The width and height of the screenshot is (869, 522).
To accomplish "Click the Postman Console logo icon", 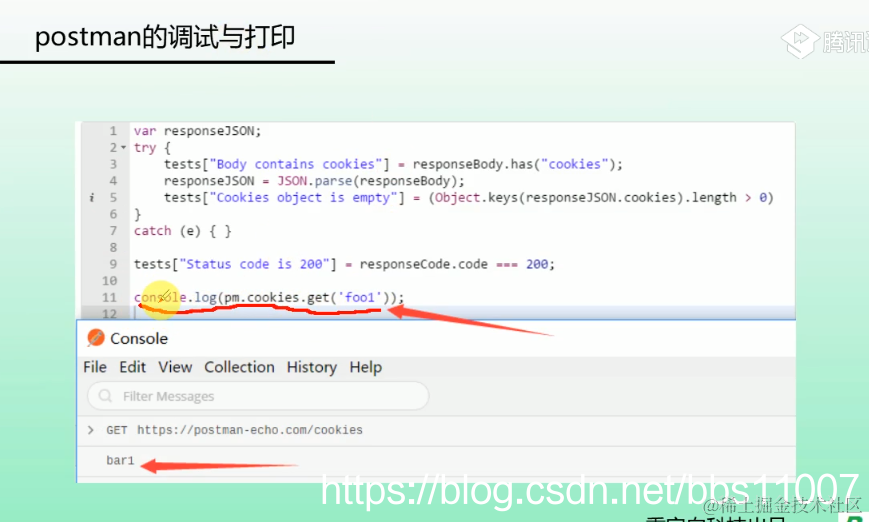I will 96,337.
